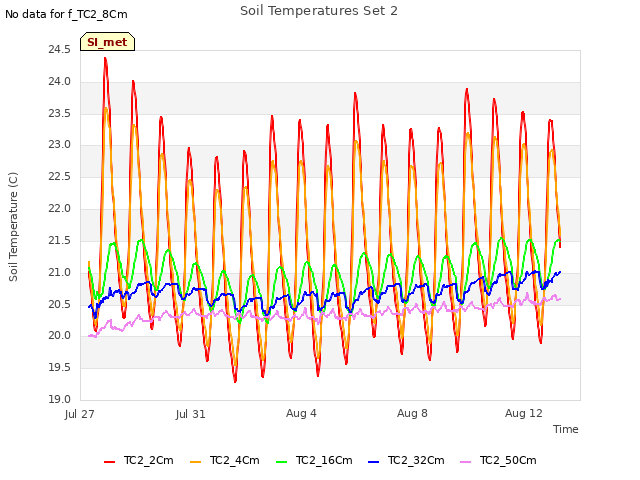Click the Aug 8 x-axis tick label
Screen dimensions: 640x480
412,413
